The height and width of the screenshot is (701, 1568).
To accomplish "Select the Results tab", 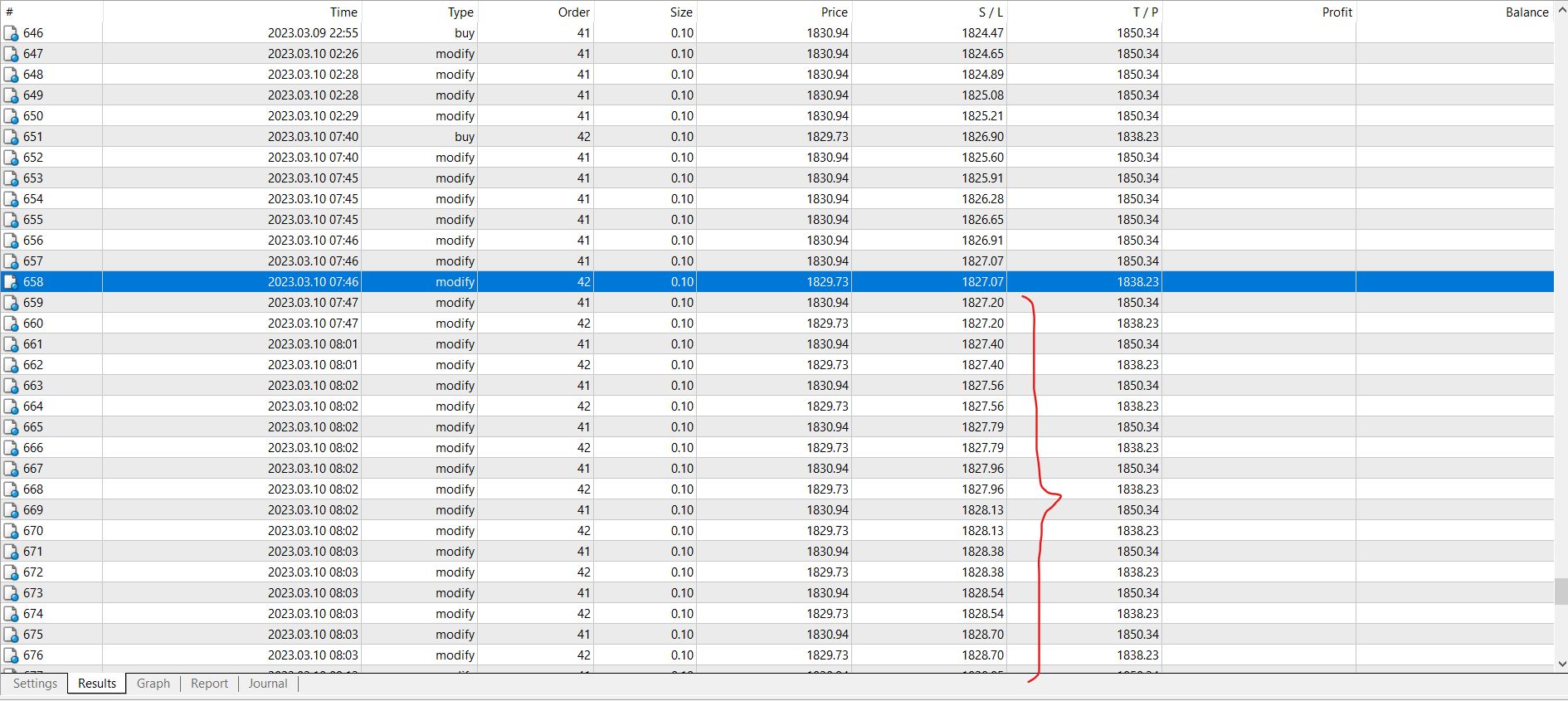I will (x=97, y=684).
